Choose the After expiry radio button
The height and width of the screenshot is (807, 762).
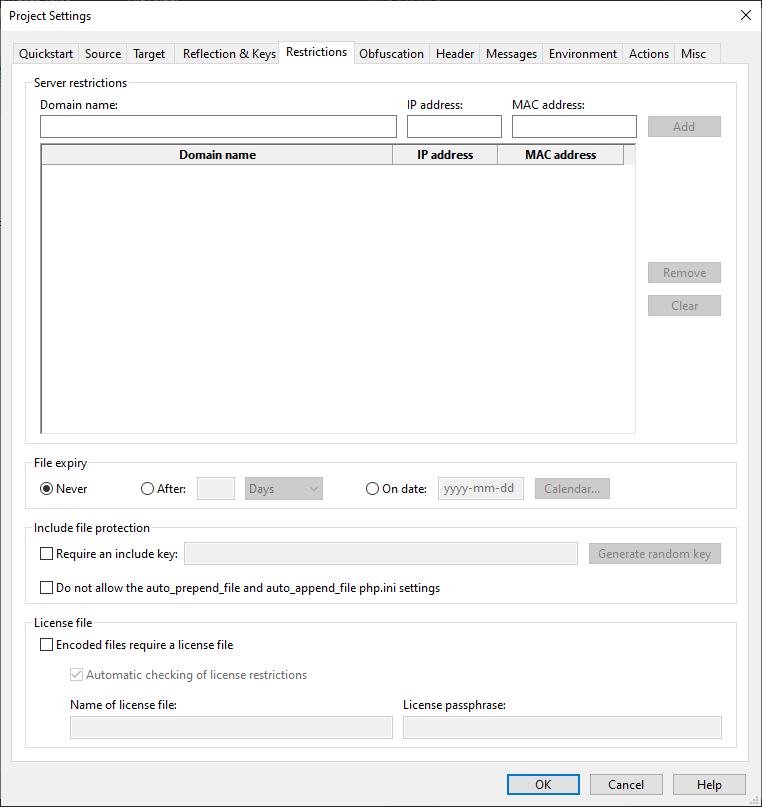point(148,489)
